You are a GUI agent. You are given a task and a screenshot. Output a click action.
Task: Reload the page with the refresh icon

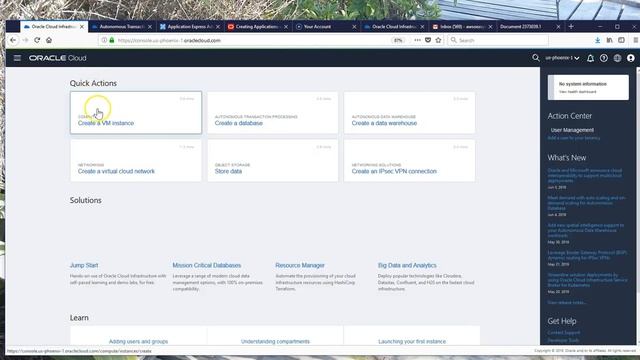click(x=37, y=40)
